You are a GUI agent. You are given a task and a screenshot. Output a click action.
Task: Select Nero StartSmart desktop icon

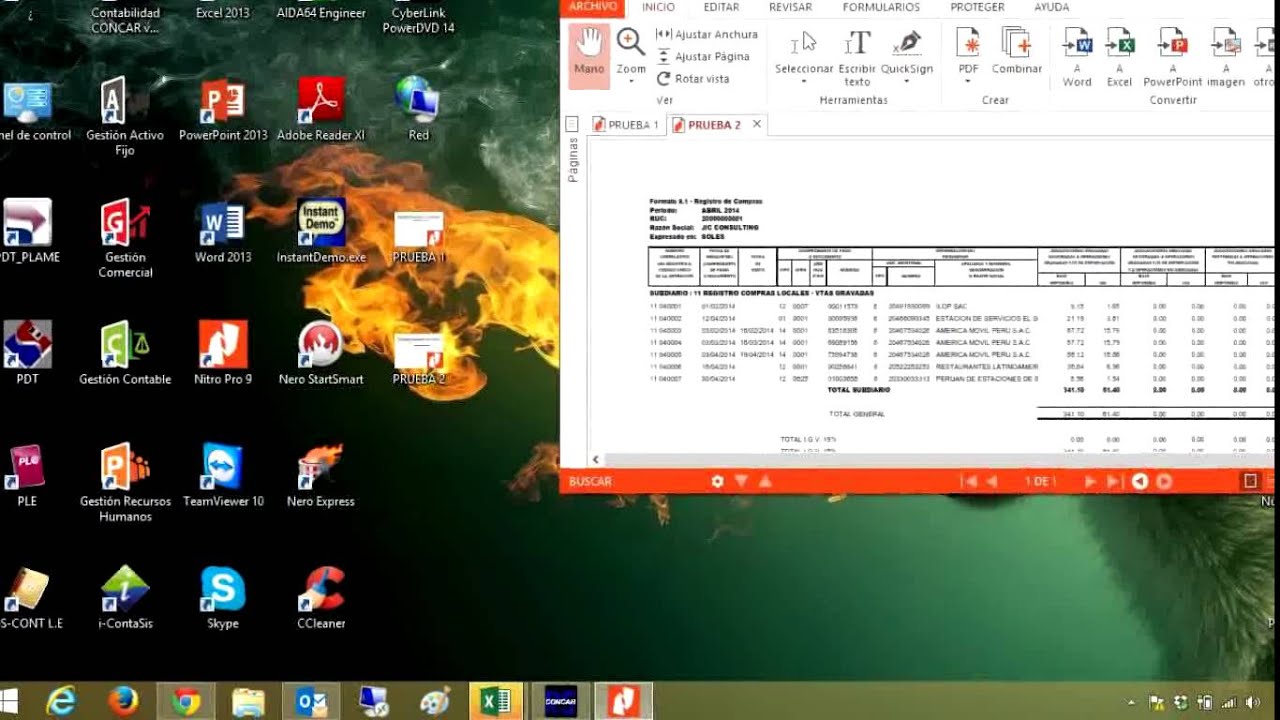click(321, 354)
